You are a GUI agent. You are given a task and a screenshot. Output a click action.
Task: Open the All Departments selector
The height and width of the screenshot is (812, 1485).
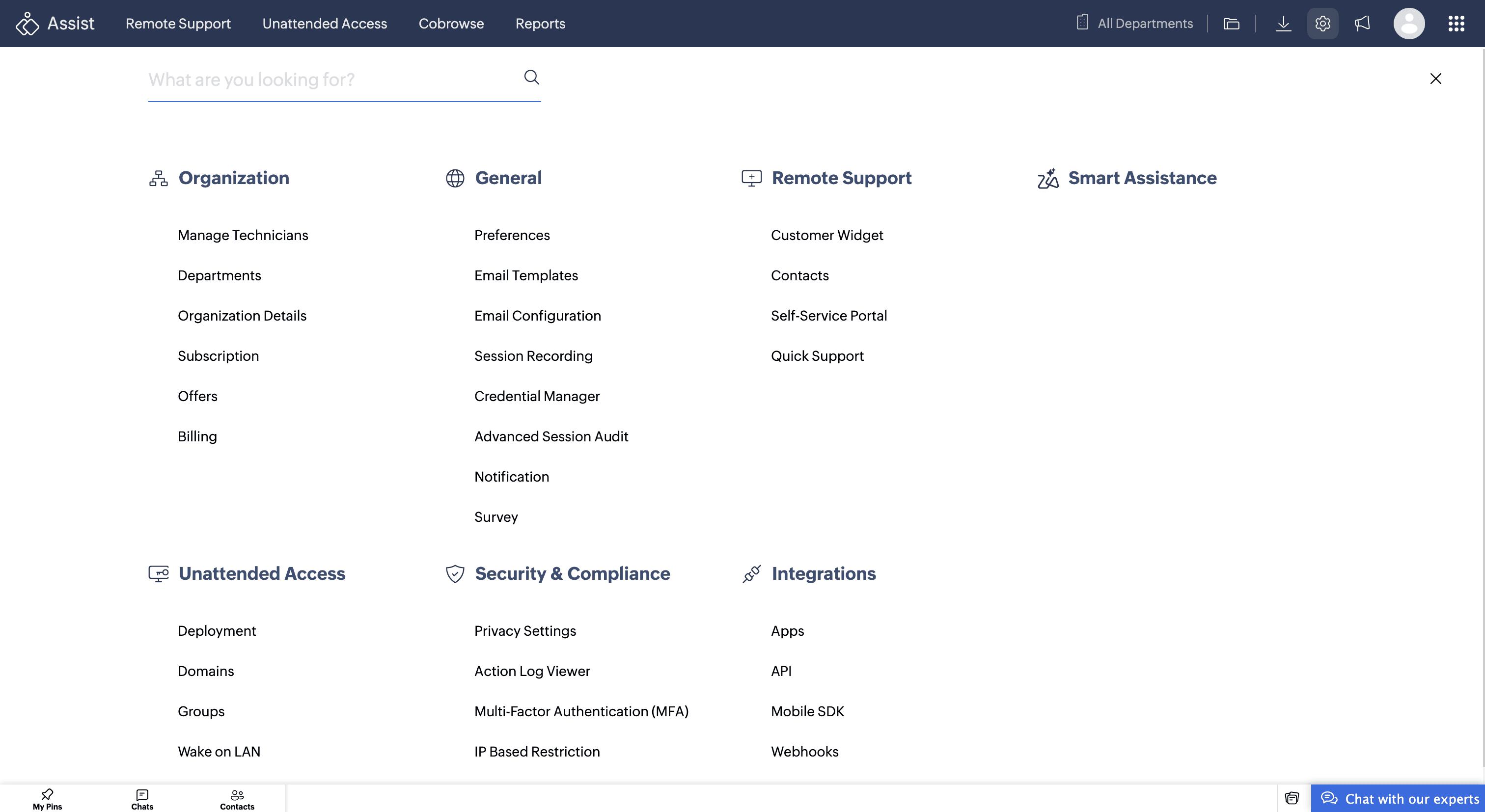coord(1134,24)
